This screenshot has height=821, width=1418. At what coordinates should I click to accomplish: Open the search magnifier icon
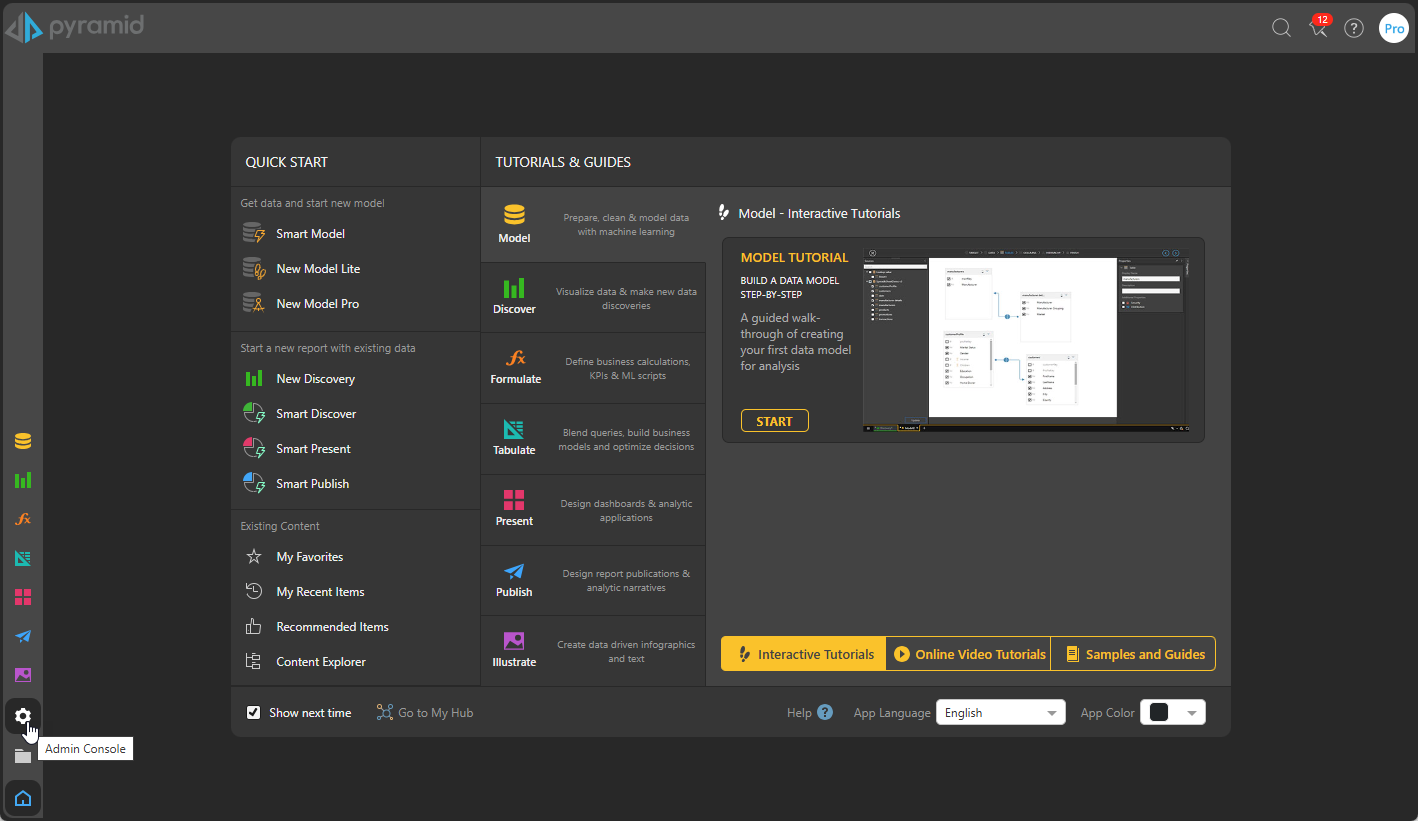(1281, 28)
